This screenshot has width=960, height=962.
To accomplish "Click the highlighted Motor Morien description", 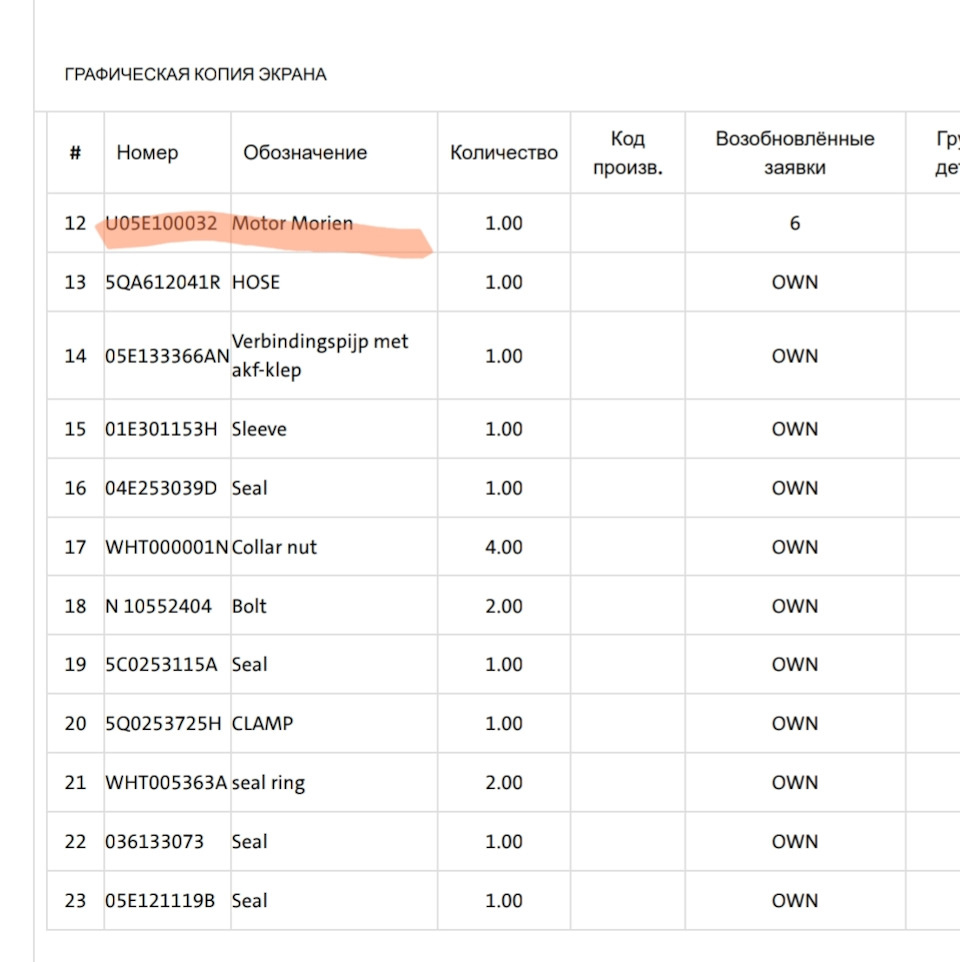I will tap(292, 223).
